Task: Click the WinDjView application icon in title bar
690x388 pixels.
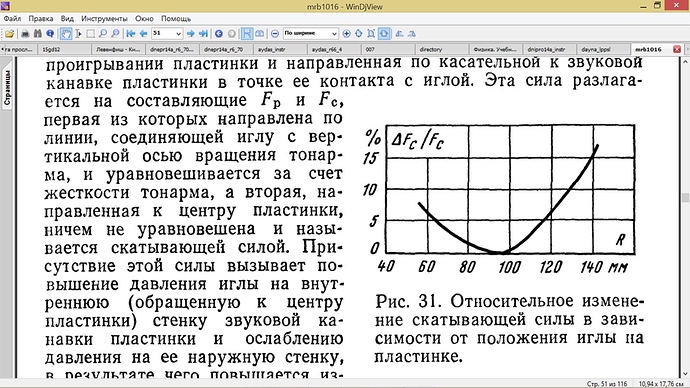Action: pos(5,6)
